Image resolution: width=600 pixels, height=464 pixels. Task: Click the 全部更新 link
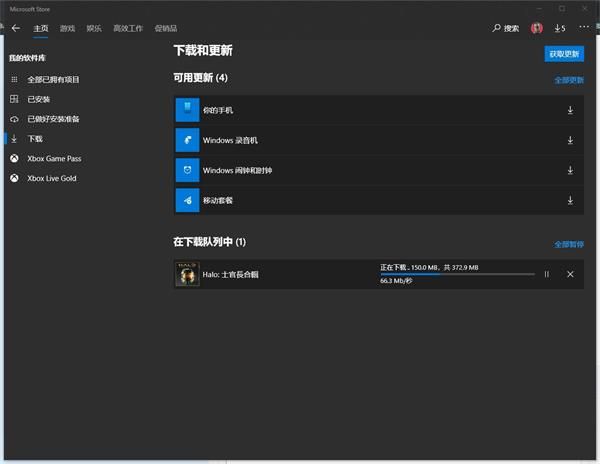[x=569, y=79]
